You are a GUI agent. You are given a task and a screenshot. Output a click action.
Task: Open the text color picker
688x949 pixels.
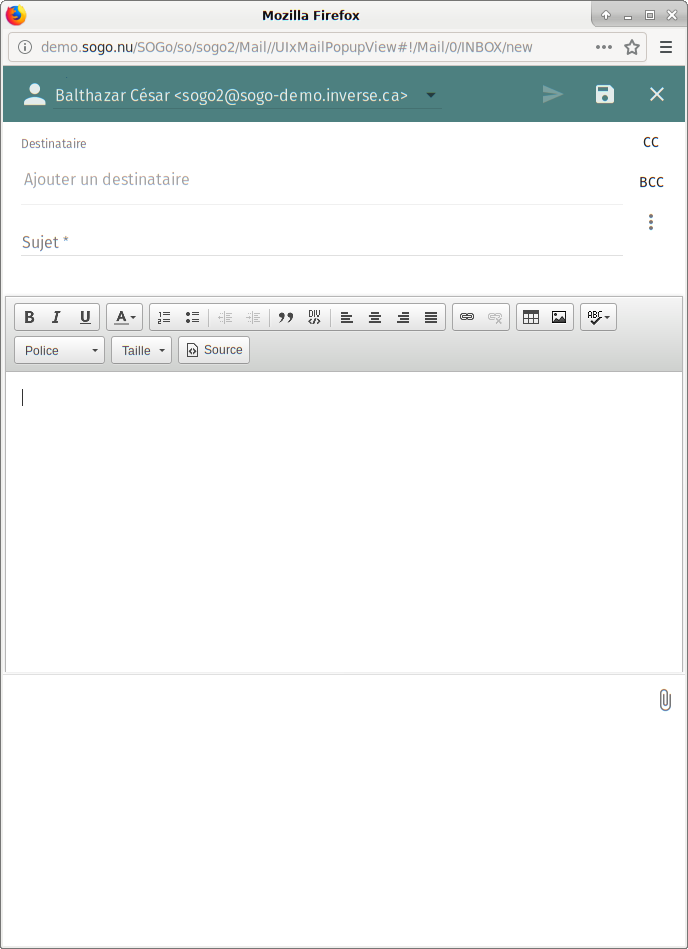[x=124, y=317]
